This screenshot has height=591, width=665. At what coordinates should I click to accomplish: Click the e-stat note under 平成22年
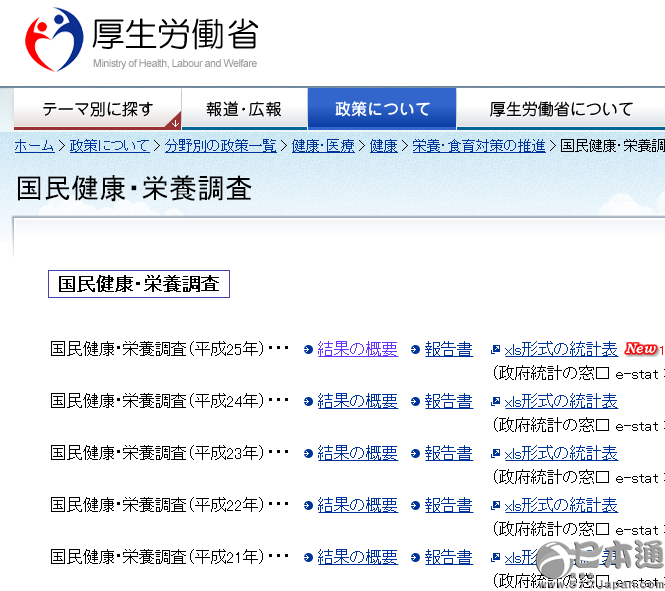click(578, 530)
